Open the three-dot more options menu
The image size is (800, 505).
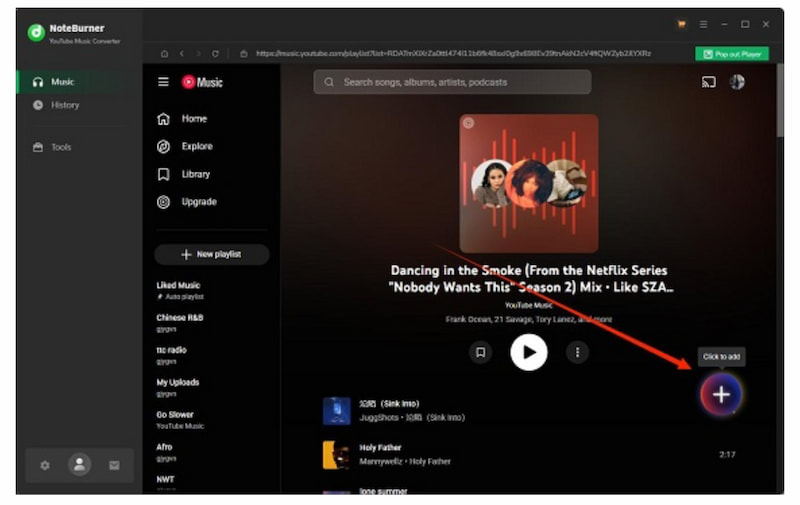pyautogui.click(x=577, y=352)
